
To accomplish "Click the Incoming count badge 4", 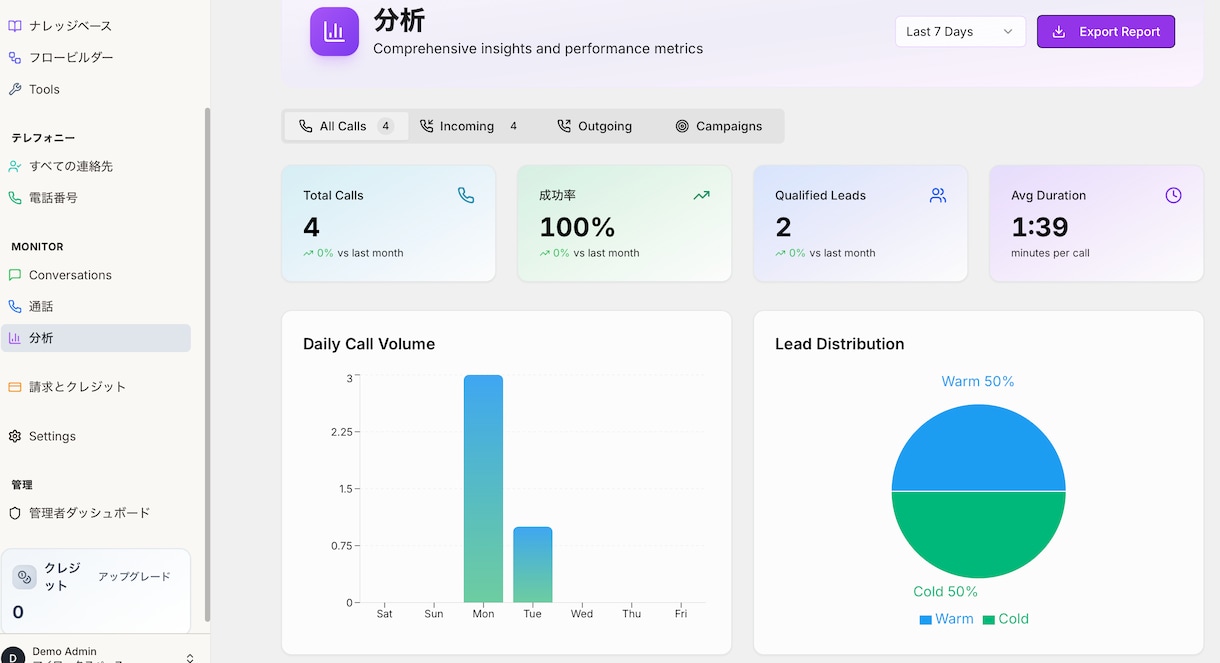I will 514,126.
